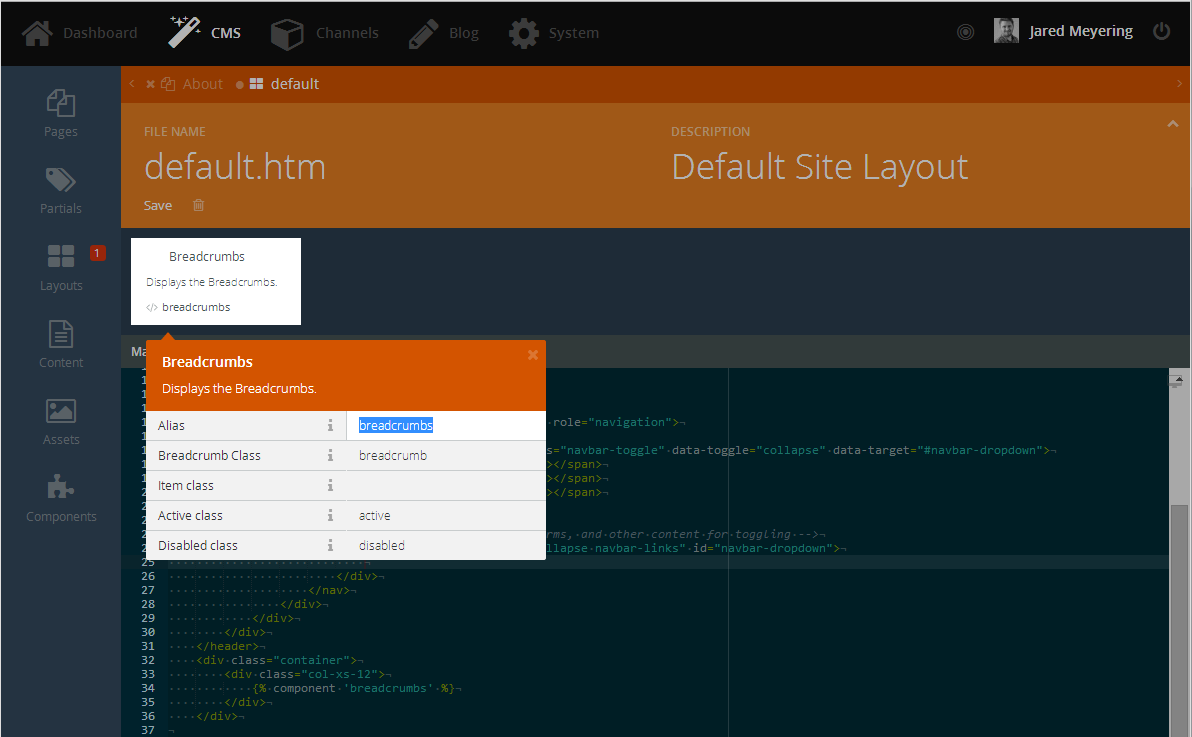Click the Breadcrumb Class value field
Viewport: 1192px width, 737px height.
(446, 455)
